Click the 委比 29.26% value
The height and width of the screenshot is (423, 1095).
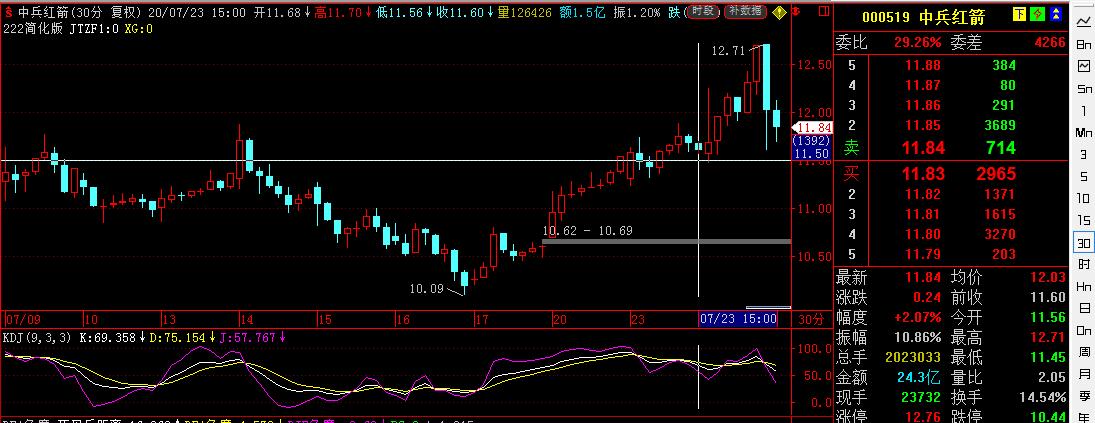tap(918, 43)
